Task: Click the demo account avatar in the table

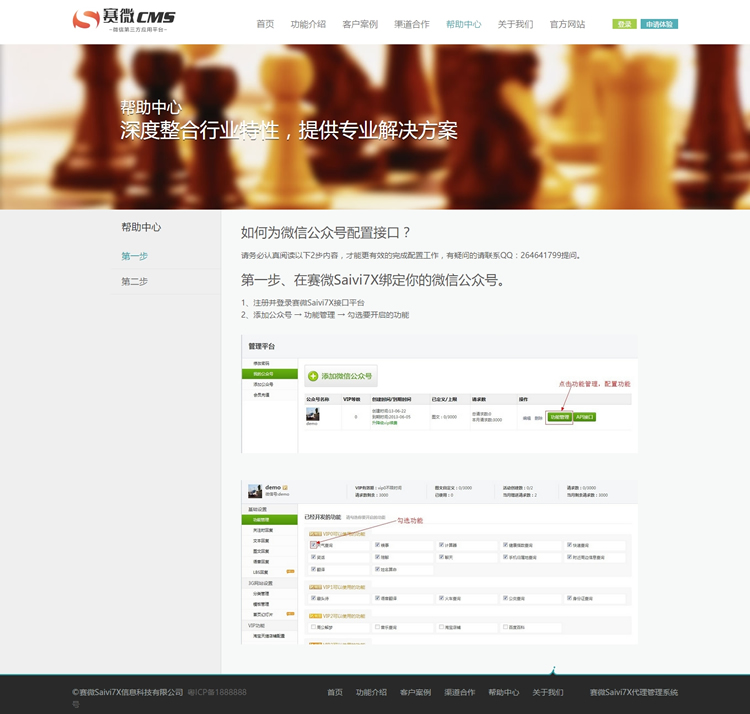Action: pos(313,414)
